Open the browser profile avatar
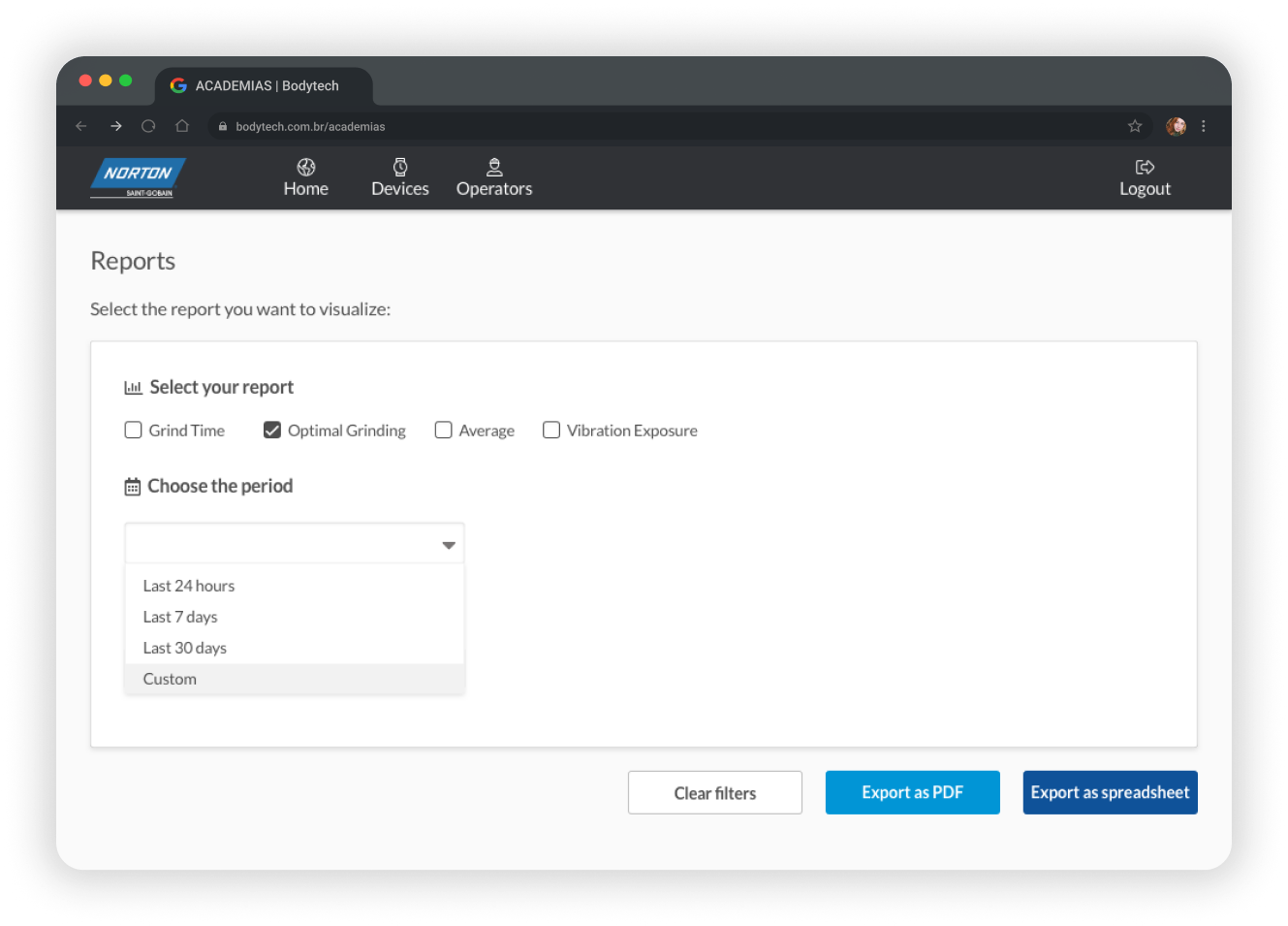 pyautogui.click(x=1177, y=126)
